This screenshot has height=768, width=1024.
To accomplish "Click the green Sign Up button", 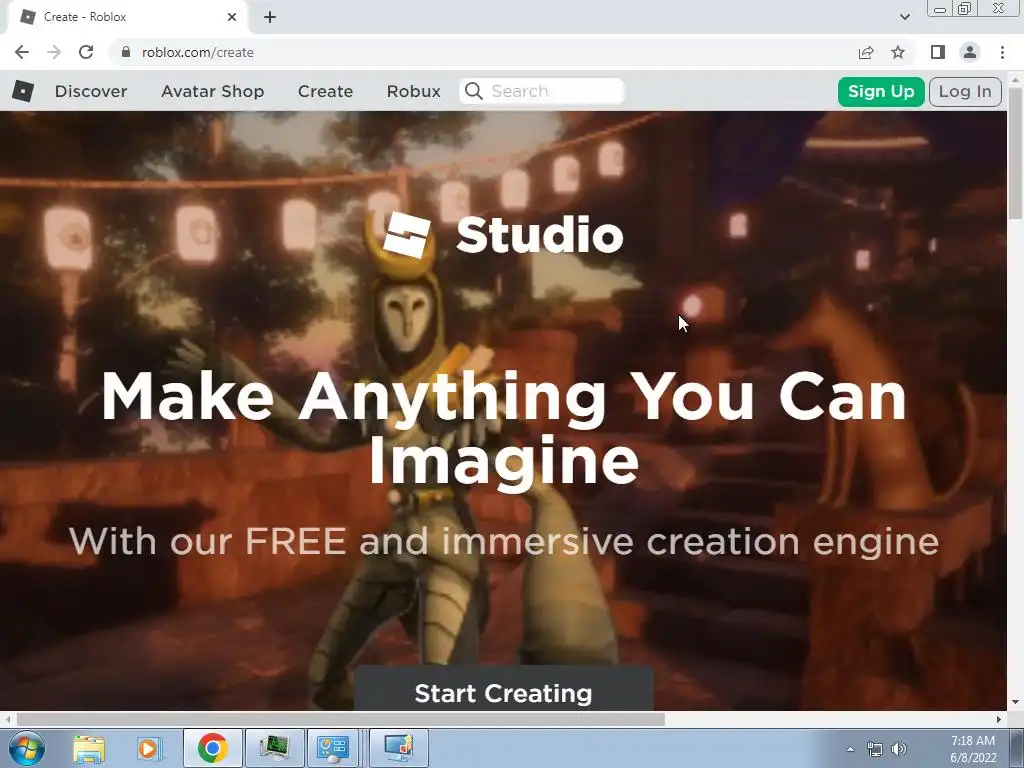I will point(881,91).
